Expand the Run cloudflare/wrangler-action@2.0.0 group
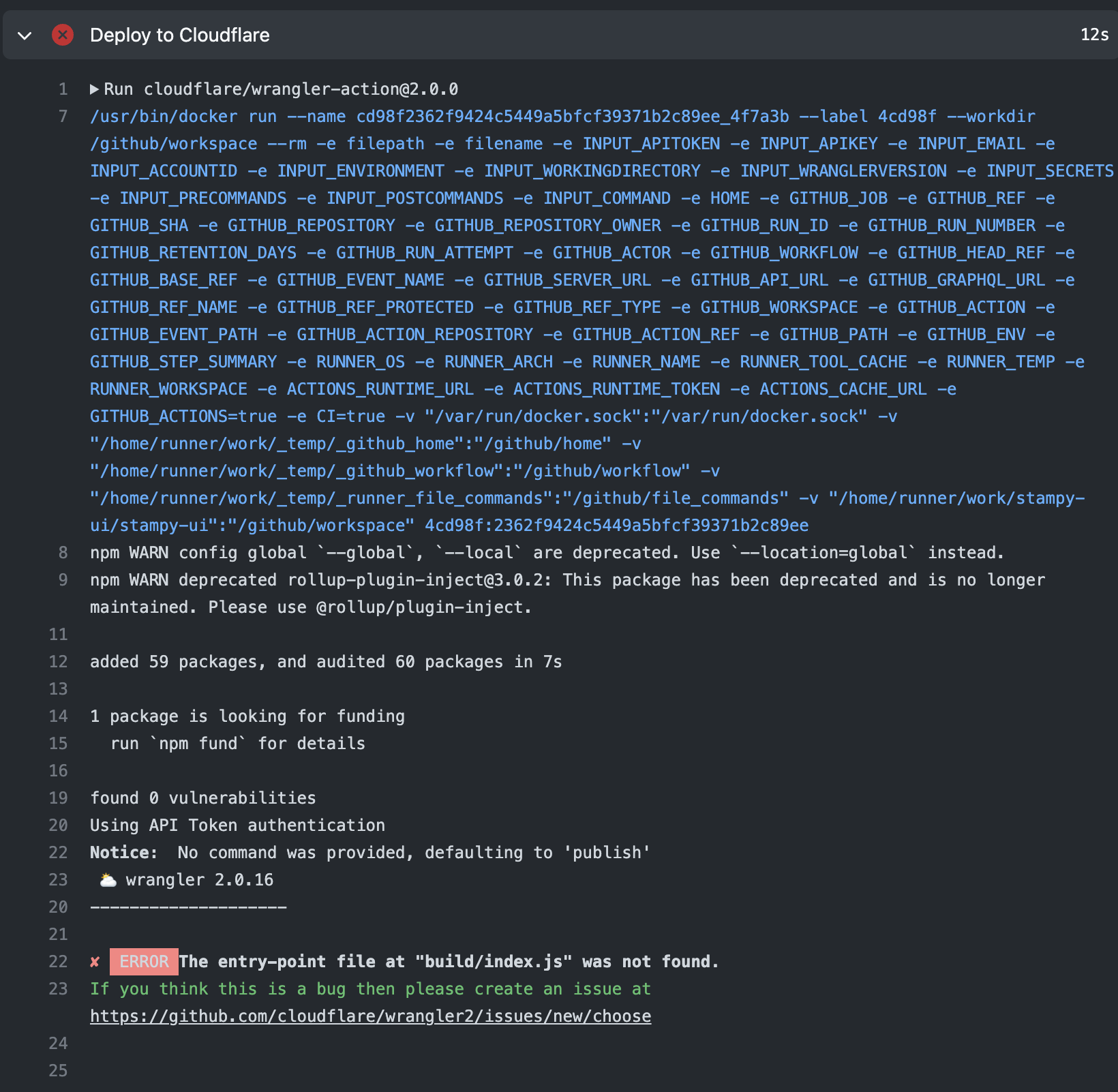Viewport: 1118px width, 1092px height. click(x=95, y=89)
